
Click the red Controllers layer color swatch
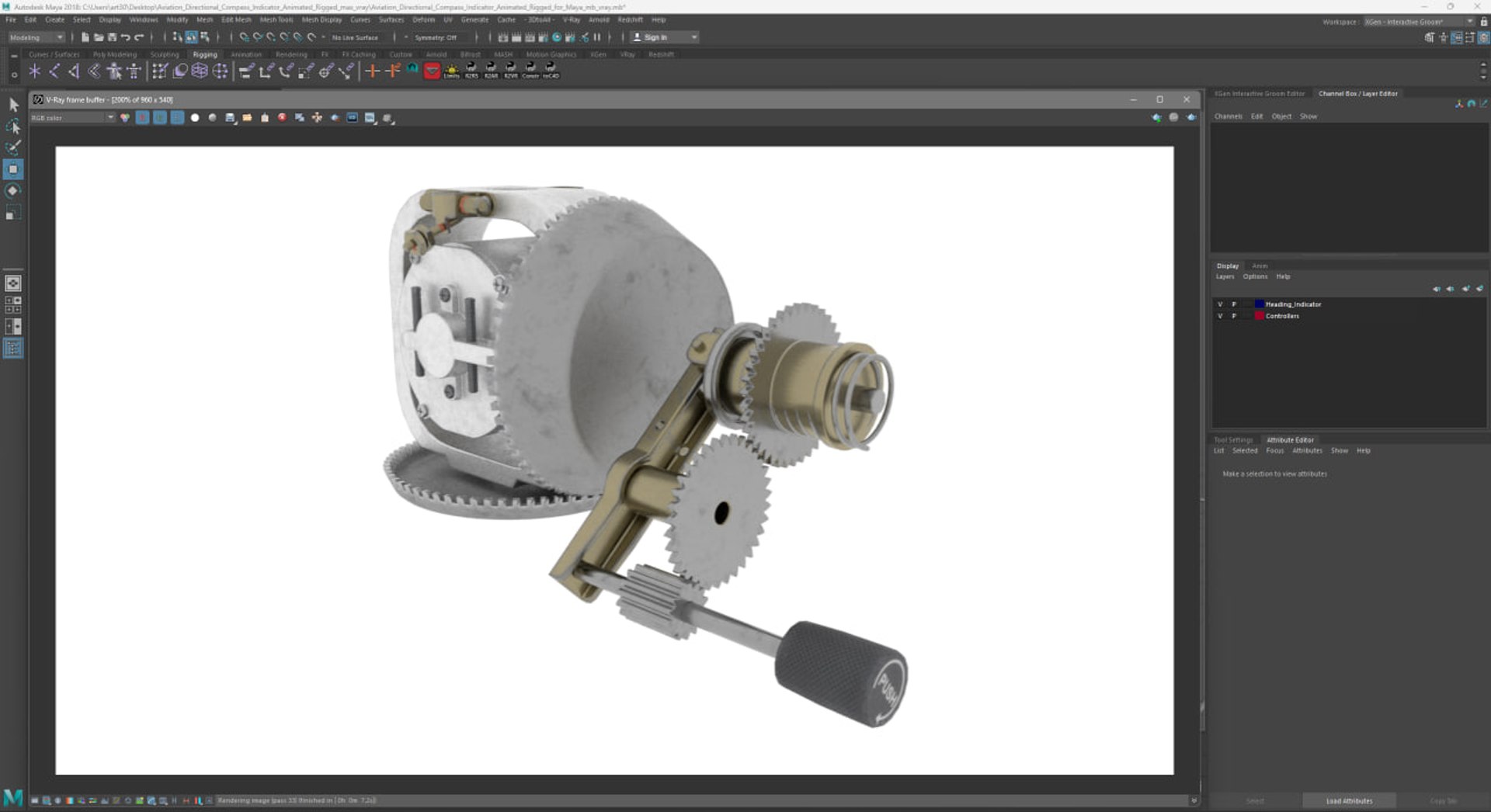(x=1259, y=316)
